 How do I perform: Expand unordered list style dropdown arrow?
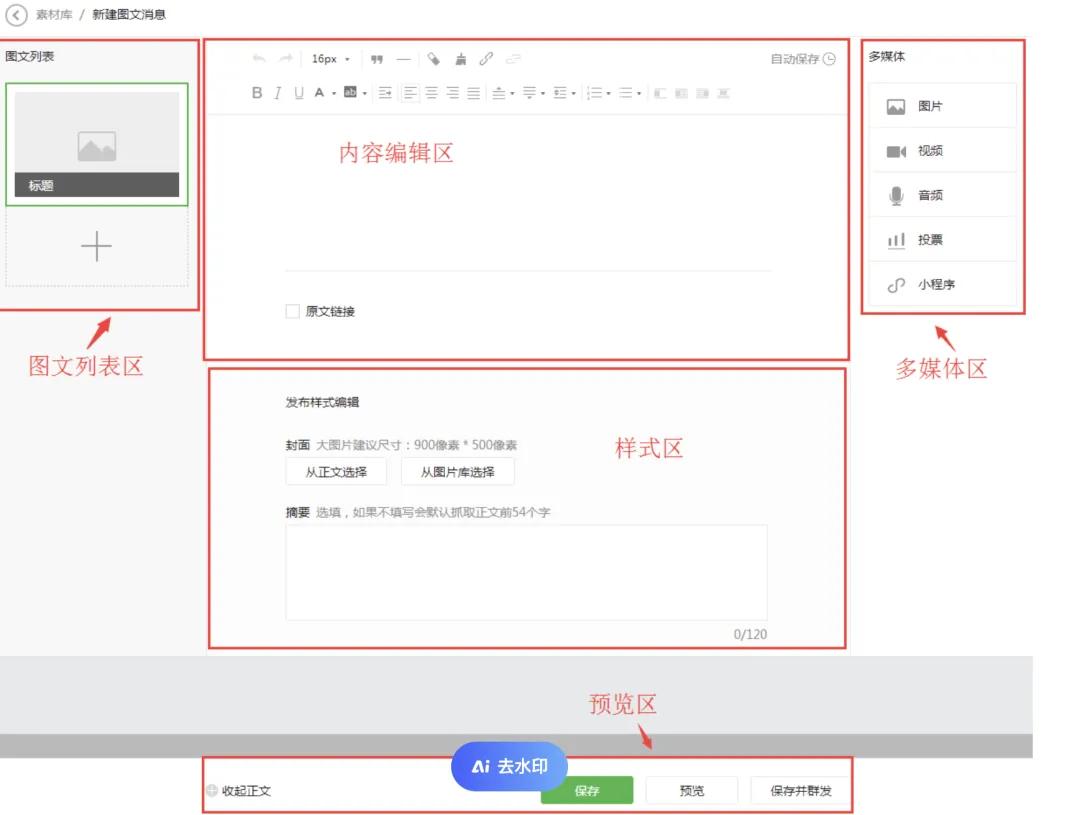pyautogui.click(x=639, y=94)
